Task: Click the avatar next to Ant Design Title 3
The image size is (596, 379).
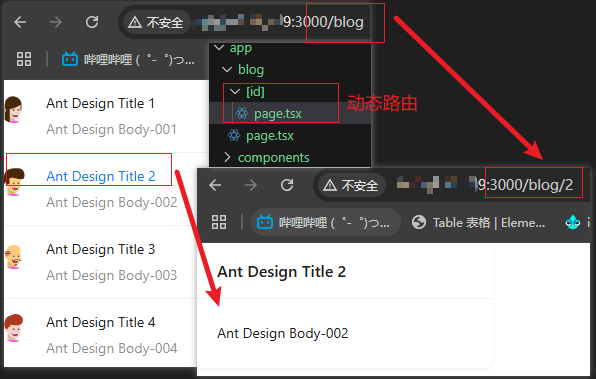Action: [13, 257]
